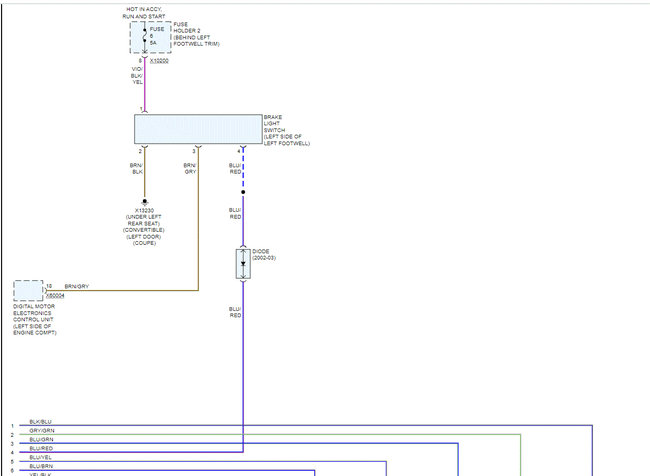Click the BLU/BRN label on wire 6

41,466
